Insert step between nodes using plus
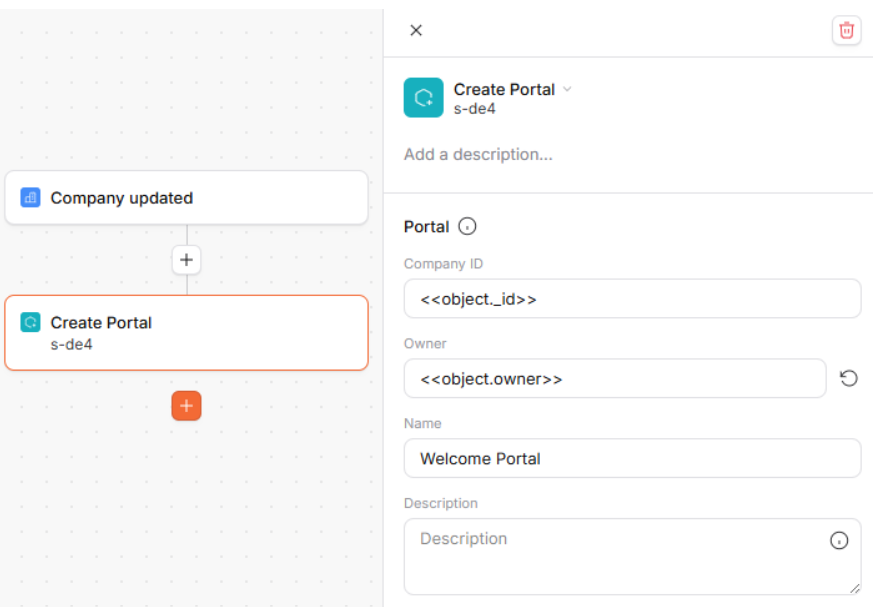 pyautogui.click(x=187, y=260)
